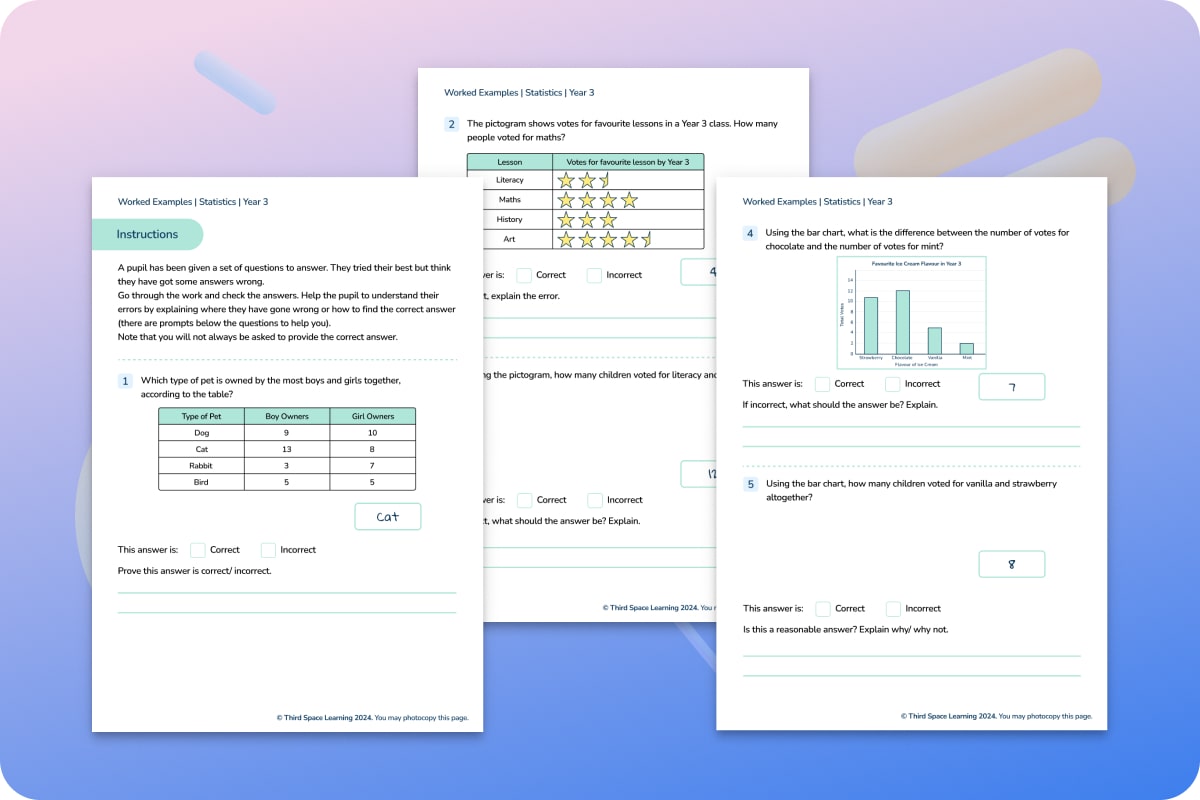The width and height of the screenshot is (1200, 800).
Task: Click the Instructions heading badge
Action: 148,235
